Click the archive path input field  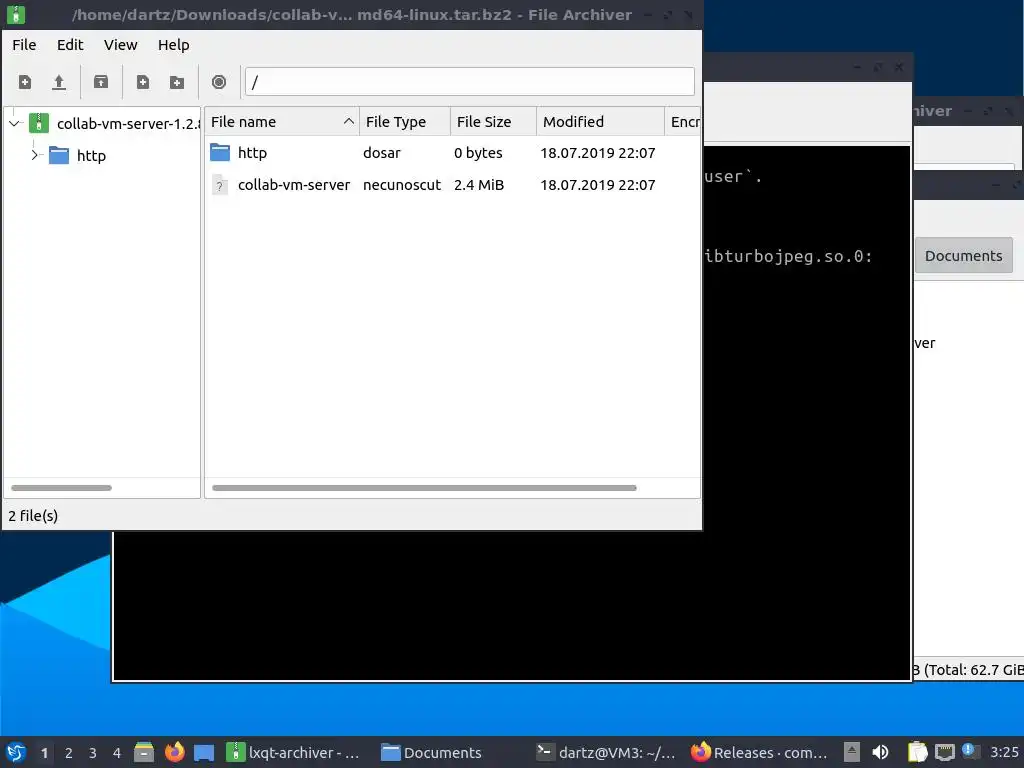point(470,82)
